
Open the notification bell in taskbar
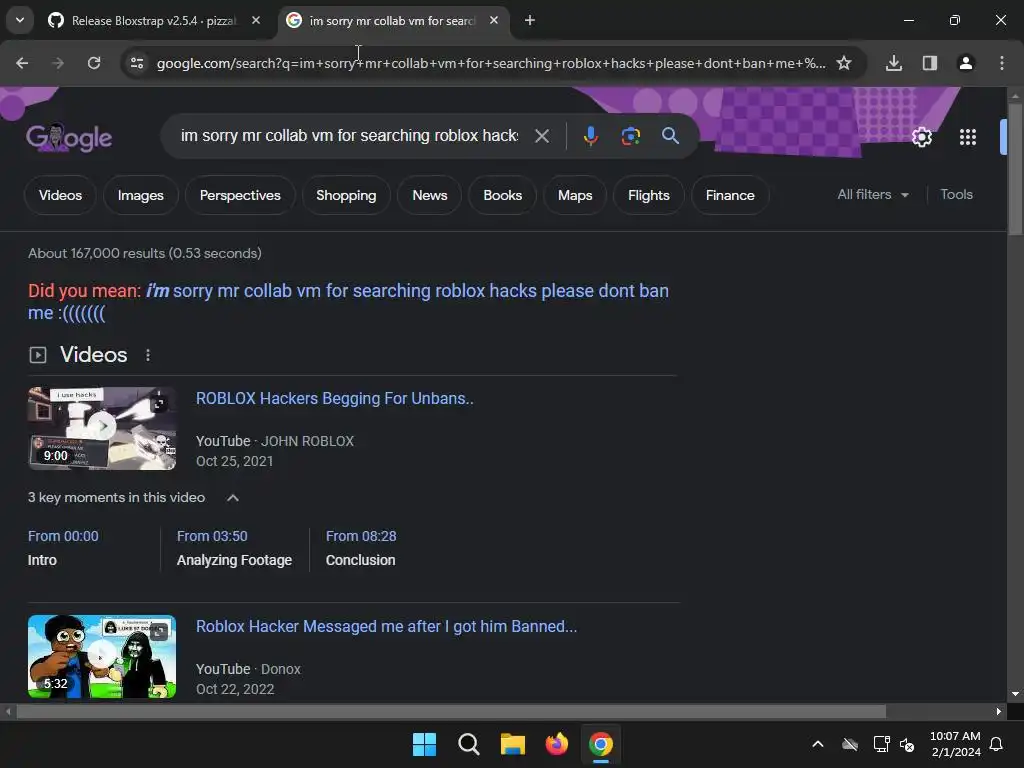pos(996,744)
